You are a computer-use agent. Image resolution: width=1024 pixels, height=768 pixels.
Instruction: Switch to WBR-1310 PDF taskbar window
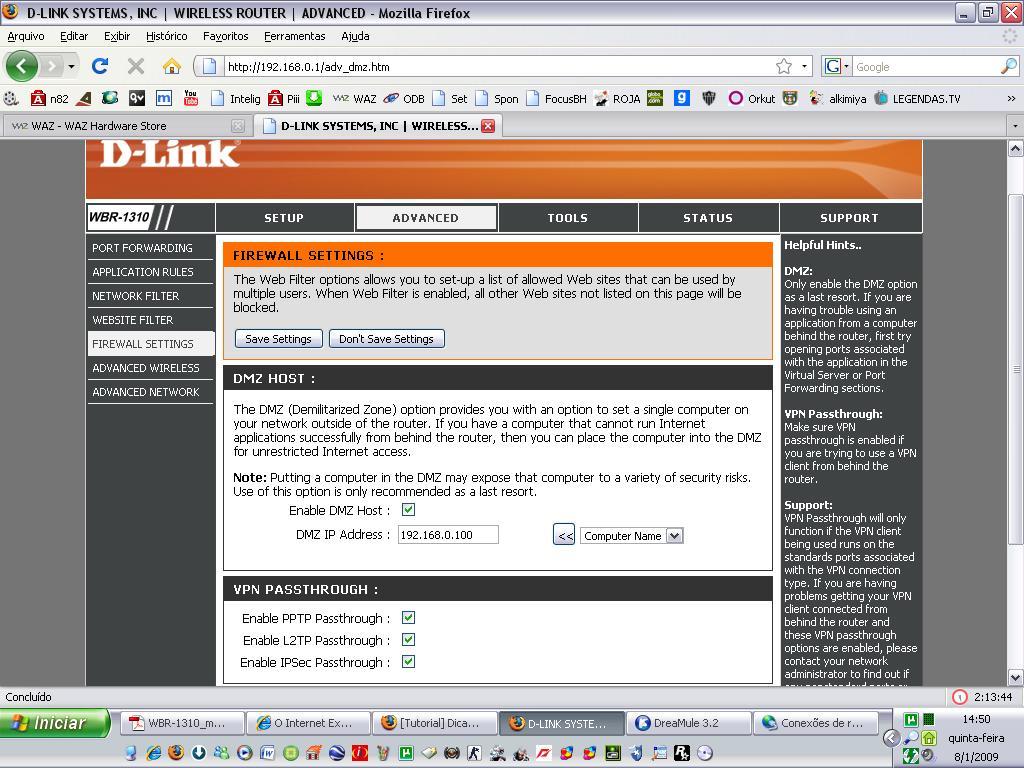182,723
